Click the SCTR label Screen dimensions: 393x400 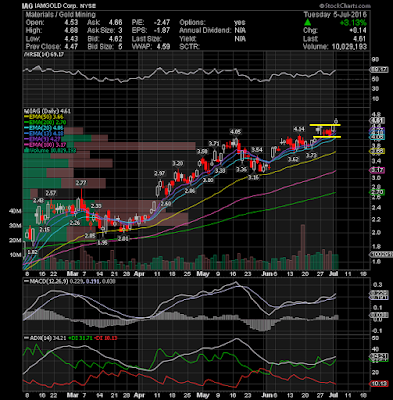click(189, 47)
